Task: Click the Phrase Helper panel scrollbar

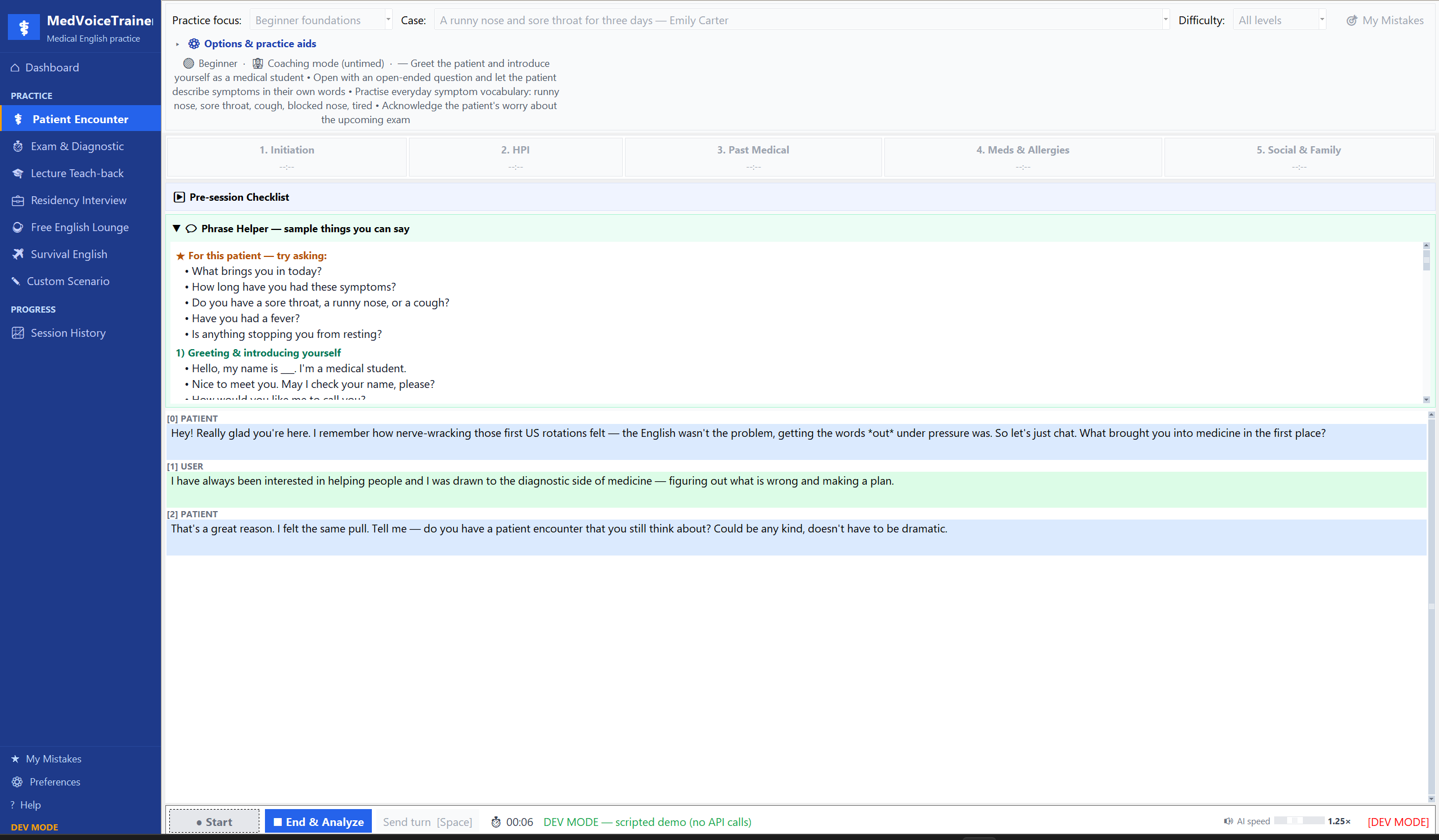Action: (1426, 322)
